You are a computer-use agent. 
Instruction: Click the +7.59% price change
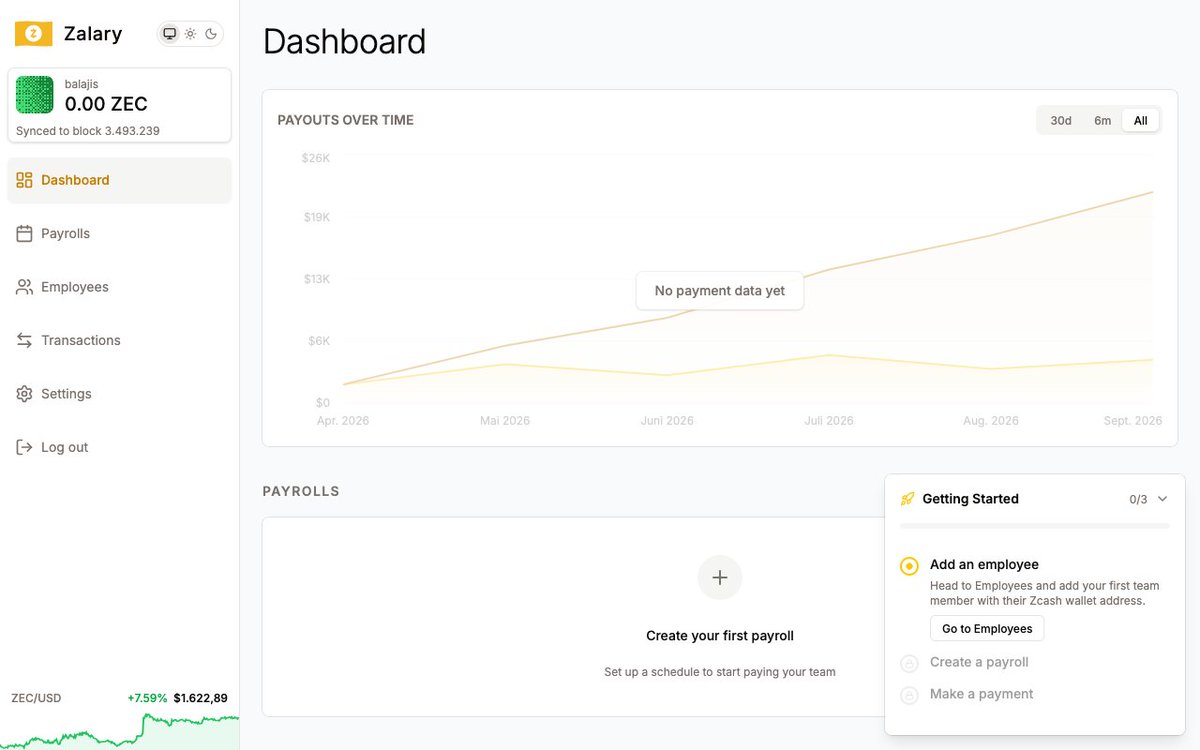pyautogui.click(x=147, y=698)
